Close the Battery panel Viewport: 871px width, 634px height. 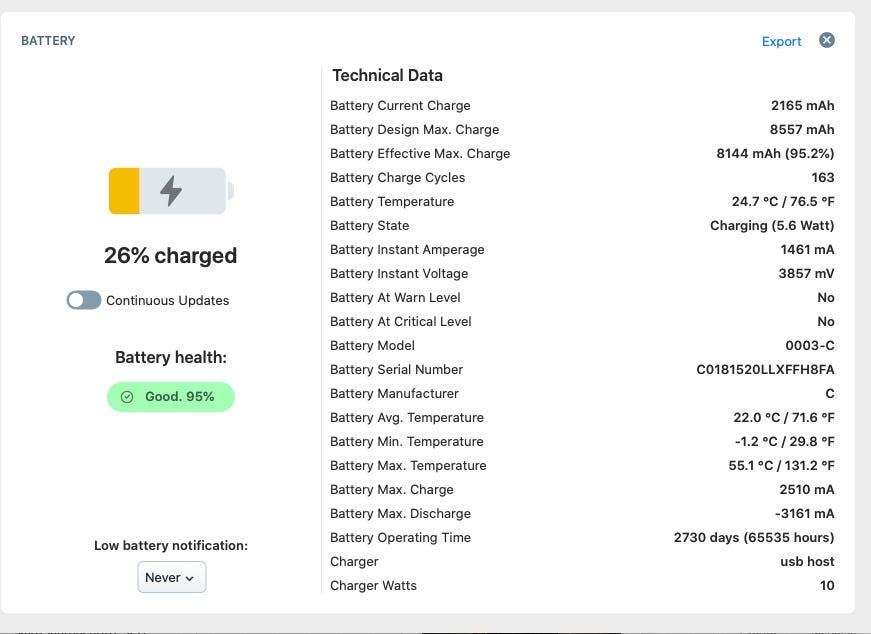pyautogui.click(x=827, y=40)
